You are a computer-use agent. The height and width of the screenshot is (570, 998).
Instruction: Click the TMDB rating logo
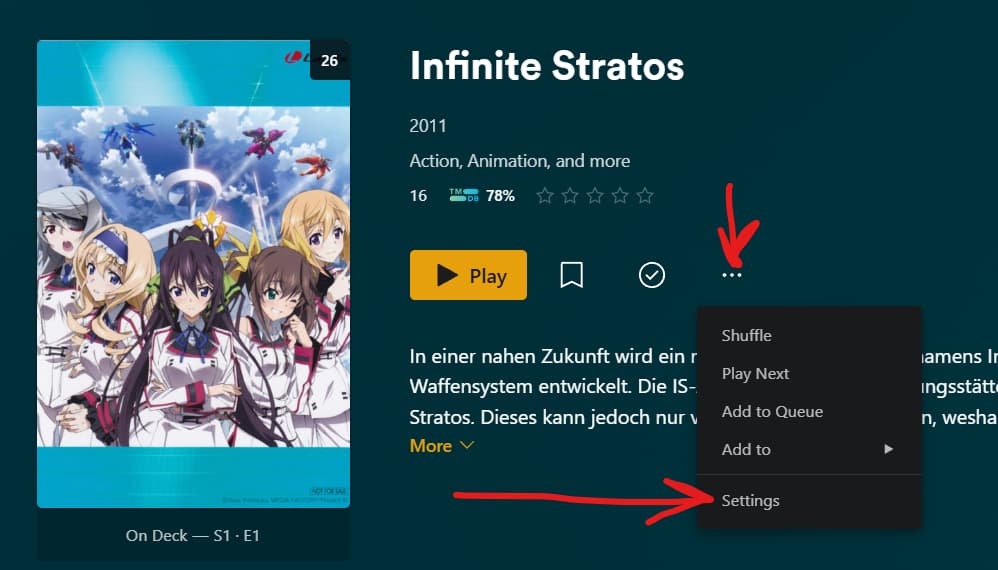pos(464,195)
